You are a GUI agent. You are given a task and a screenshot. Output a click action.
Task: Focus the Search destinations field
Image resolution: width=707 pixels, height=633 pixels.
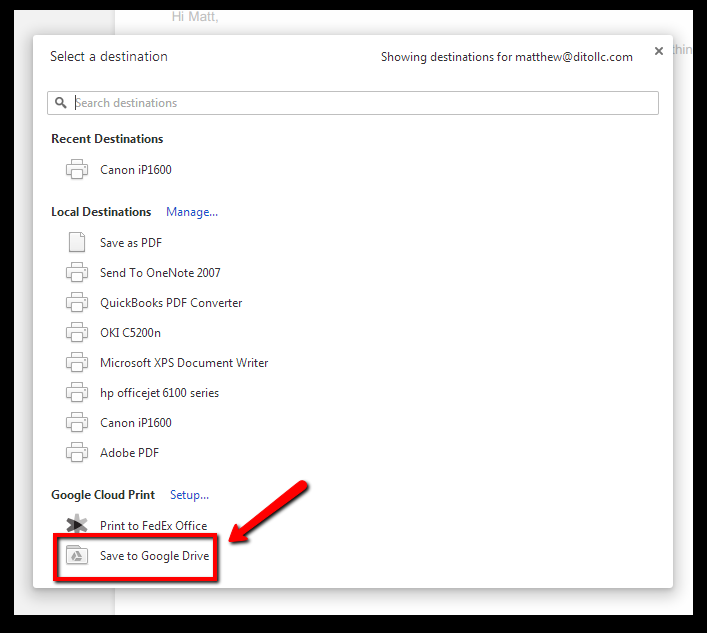coord(360,103)
